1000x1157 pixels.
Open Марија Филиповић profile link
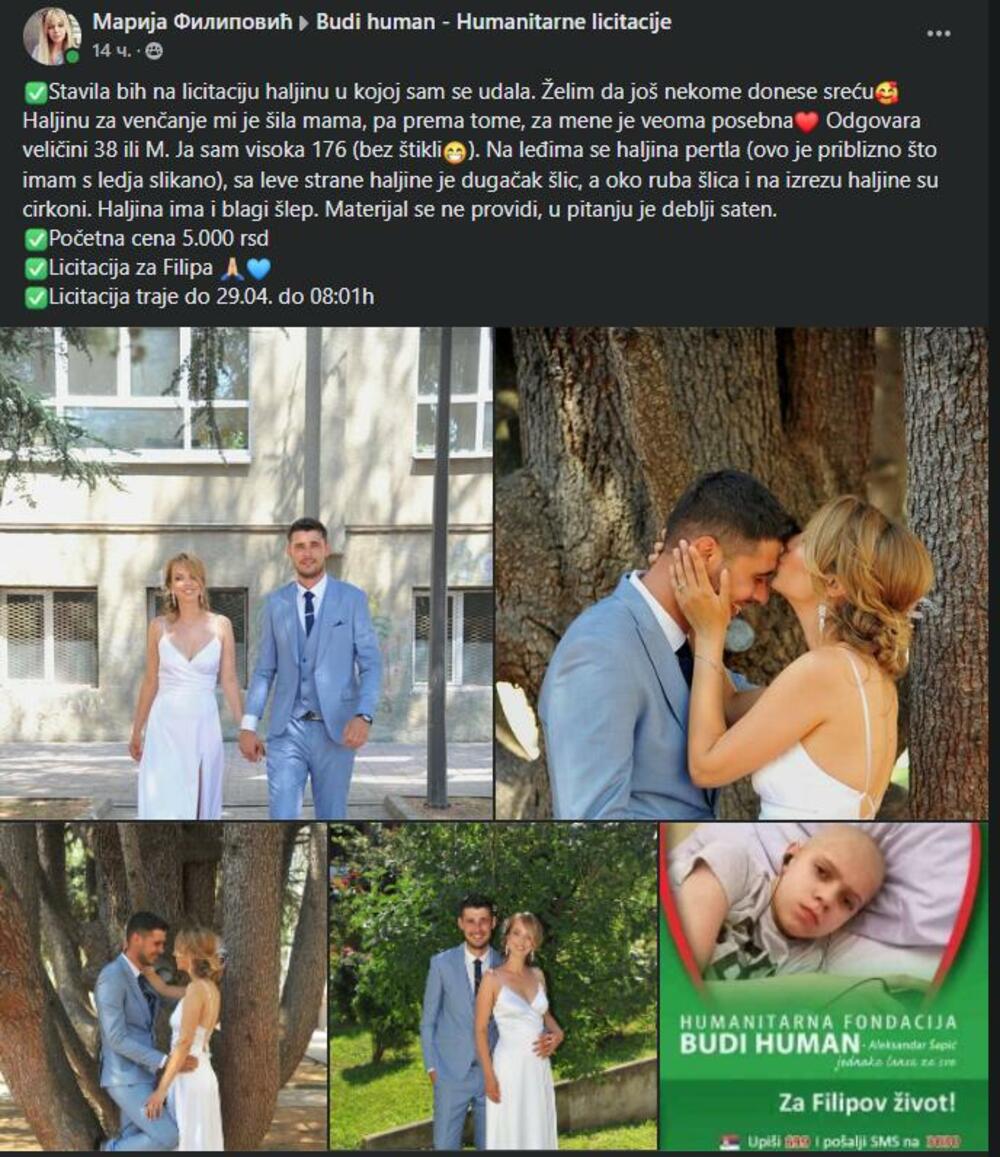(192, 21)
